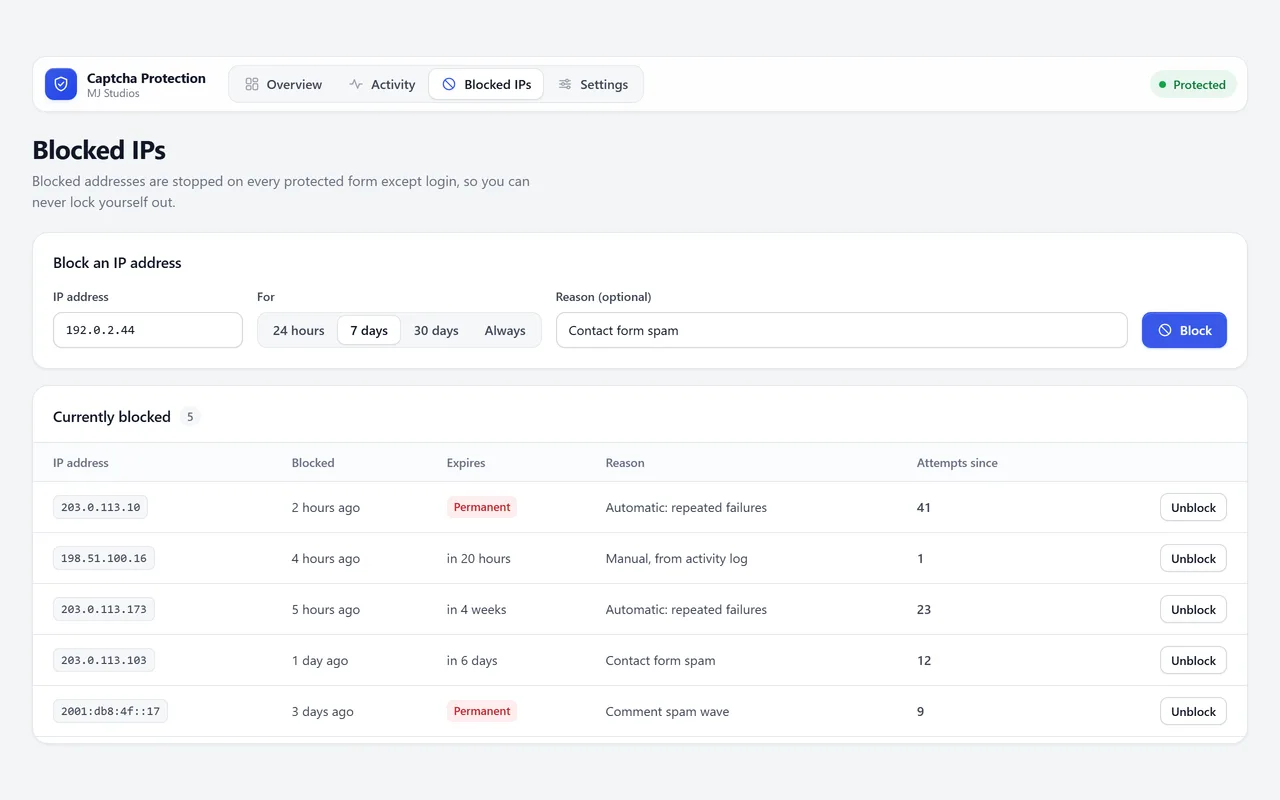The width and height of the screenshot is (1280, 800).
Task: Click the 'Comment spam wave' reason
Action: tap(667, 711)
